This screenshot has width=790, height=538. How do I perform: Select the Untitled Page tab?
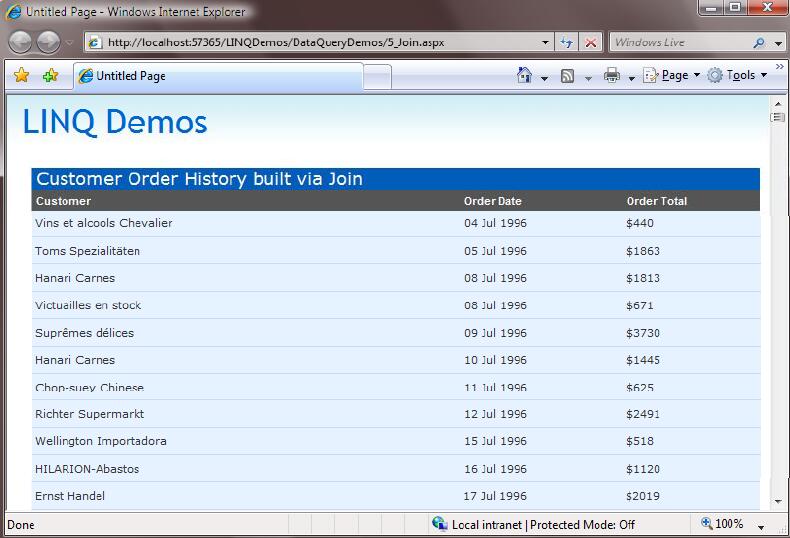218,76
